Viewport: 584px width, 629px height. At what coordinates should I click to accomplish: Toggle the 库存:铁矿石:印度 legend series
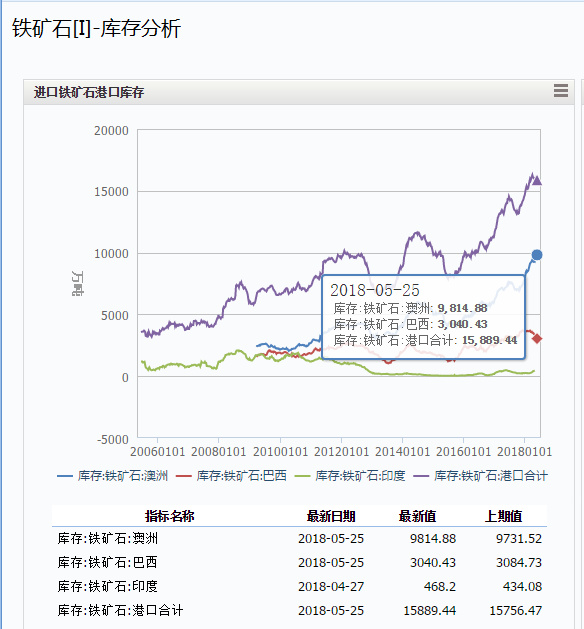(x=350, y=476)
